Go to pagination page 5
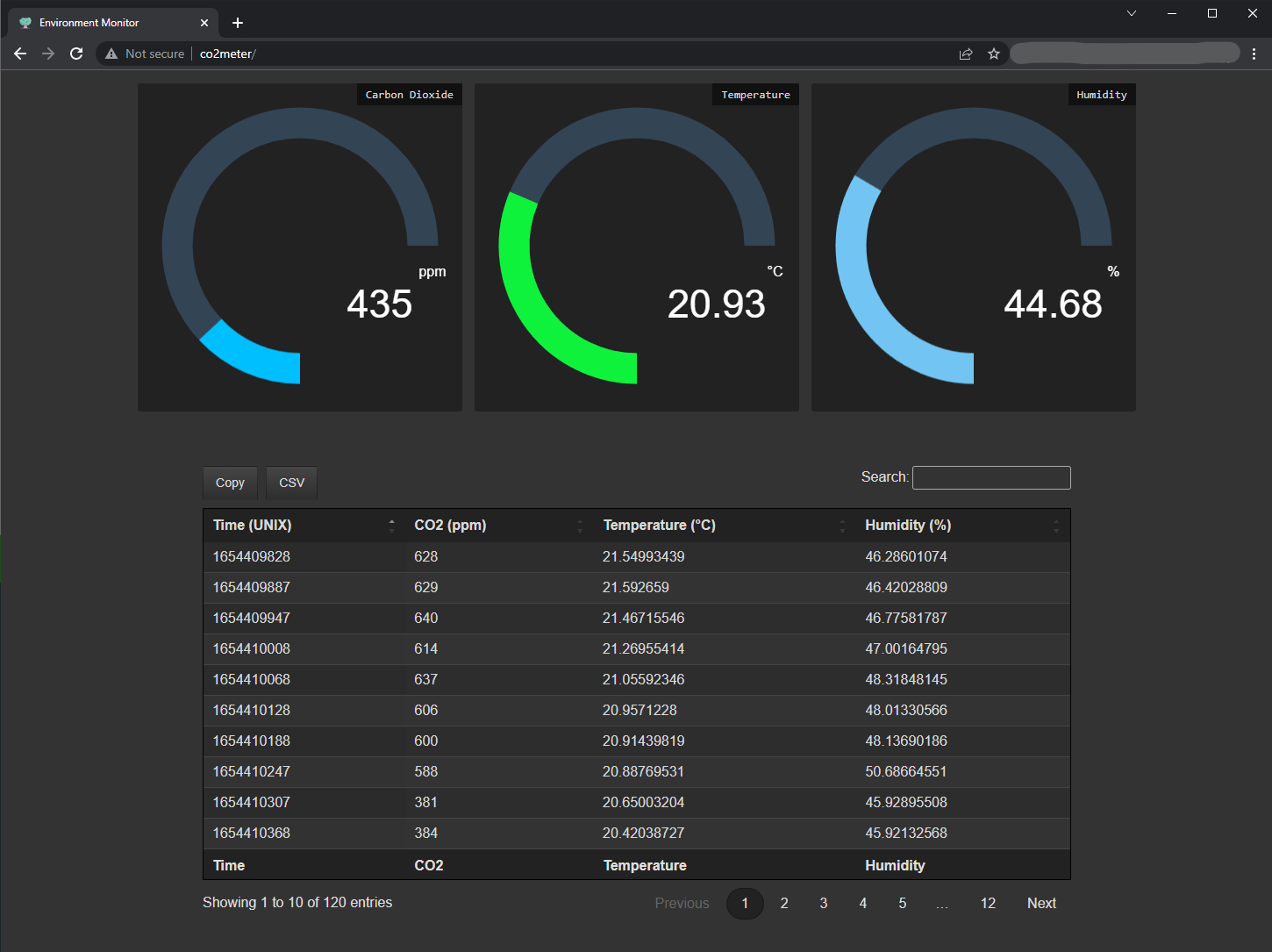 point(903,903)
